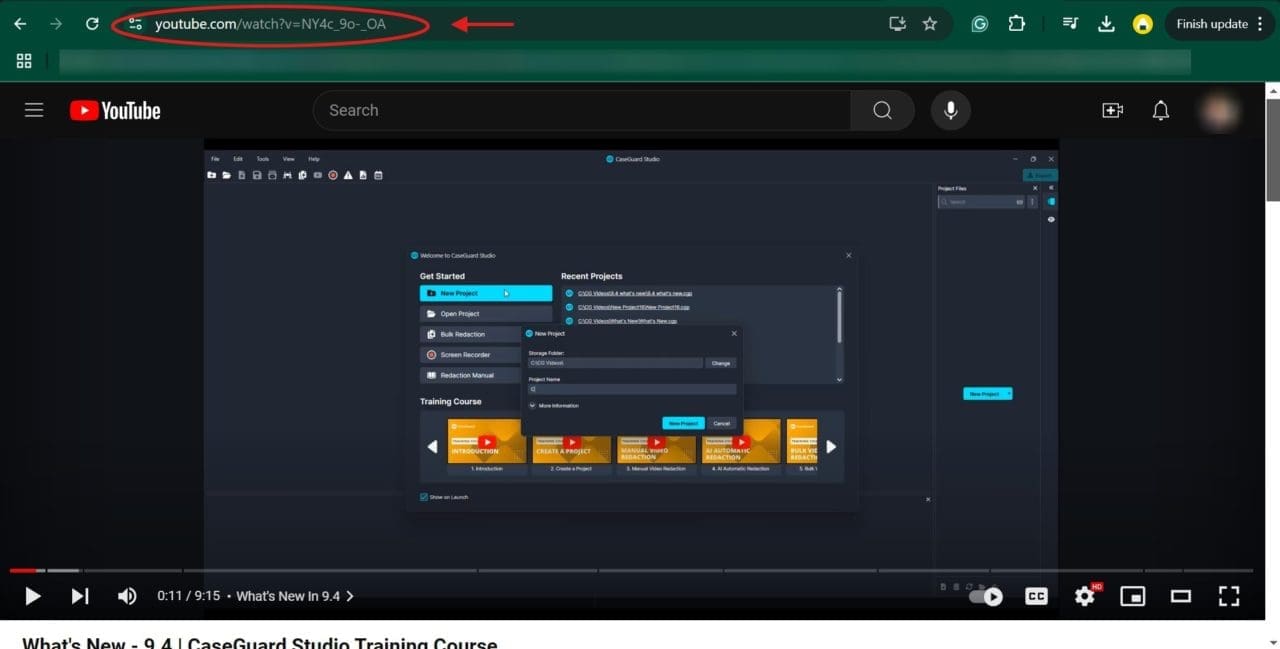Open the Create video icon
Image resolution: width=1280 pixels, height=649 pixels.
point(1112,111)
